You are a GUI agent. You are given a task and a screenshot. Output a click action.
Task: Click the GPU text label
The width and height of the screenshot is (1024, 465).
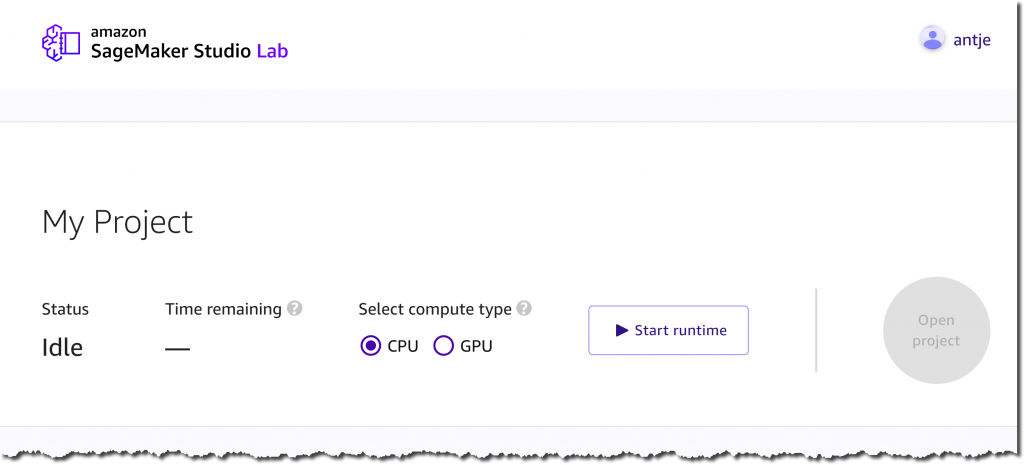pos(476,346)
